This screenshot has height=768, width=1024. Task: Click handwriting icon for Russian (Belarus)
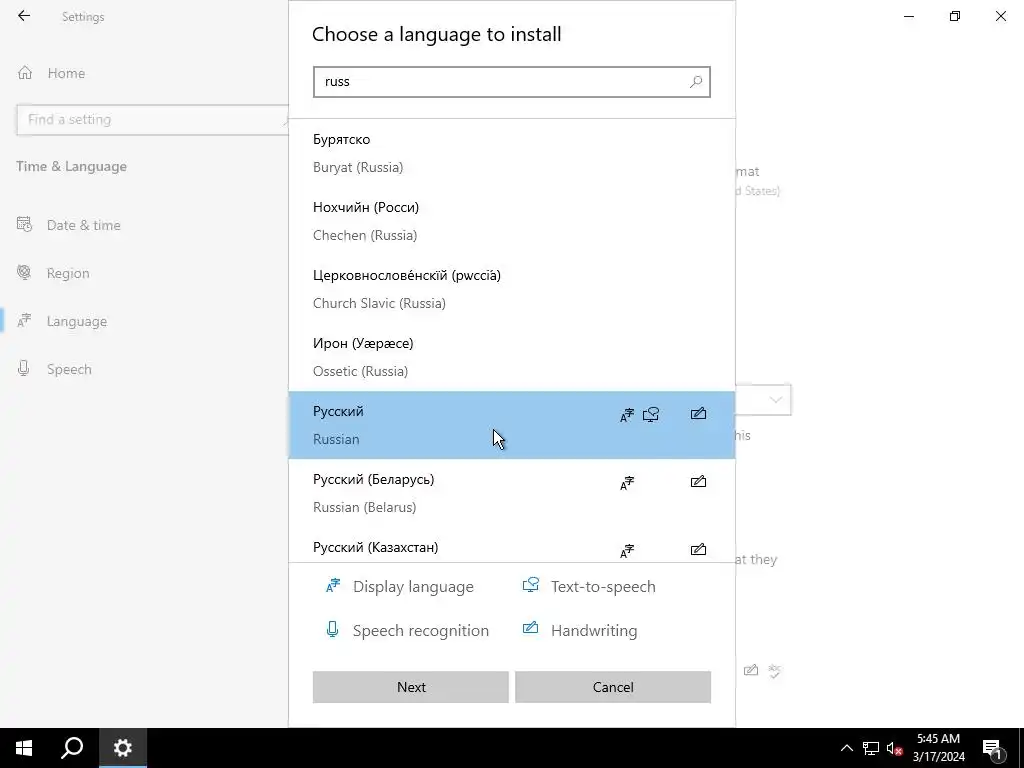pyautogui.click(x=698, y=481)
